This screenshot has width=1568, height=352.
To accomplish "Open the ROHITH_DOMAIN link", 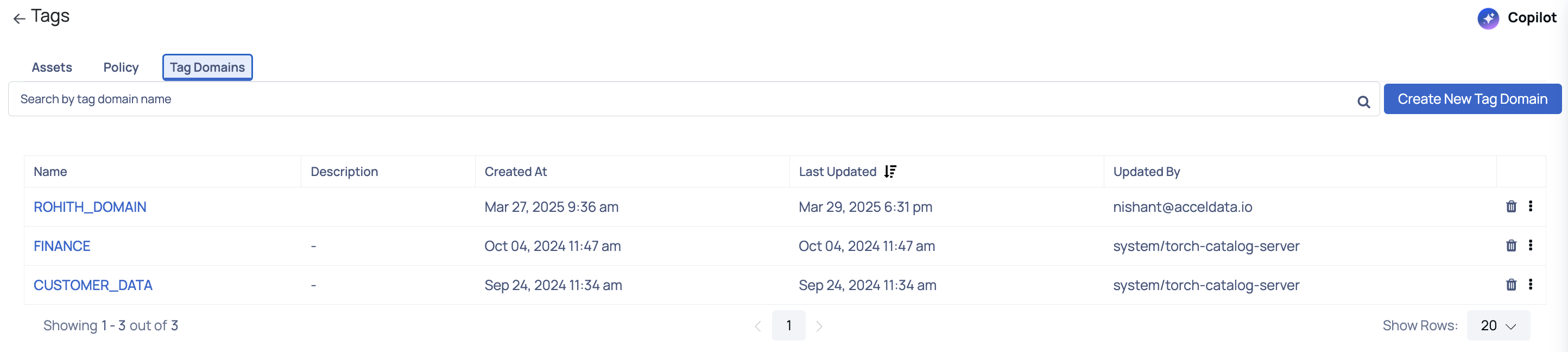I will coord(90,207).
